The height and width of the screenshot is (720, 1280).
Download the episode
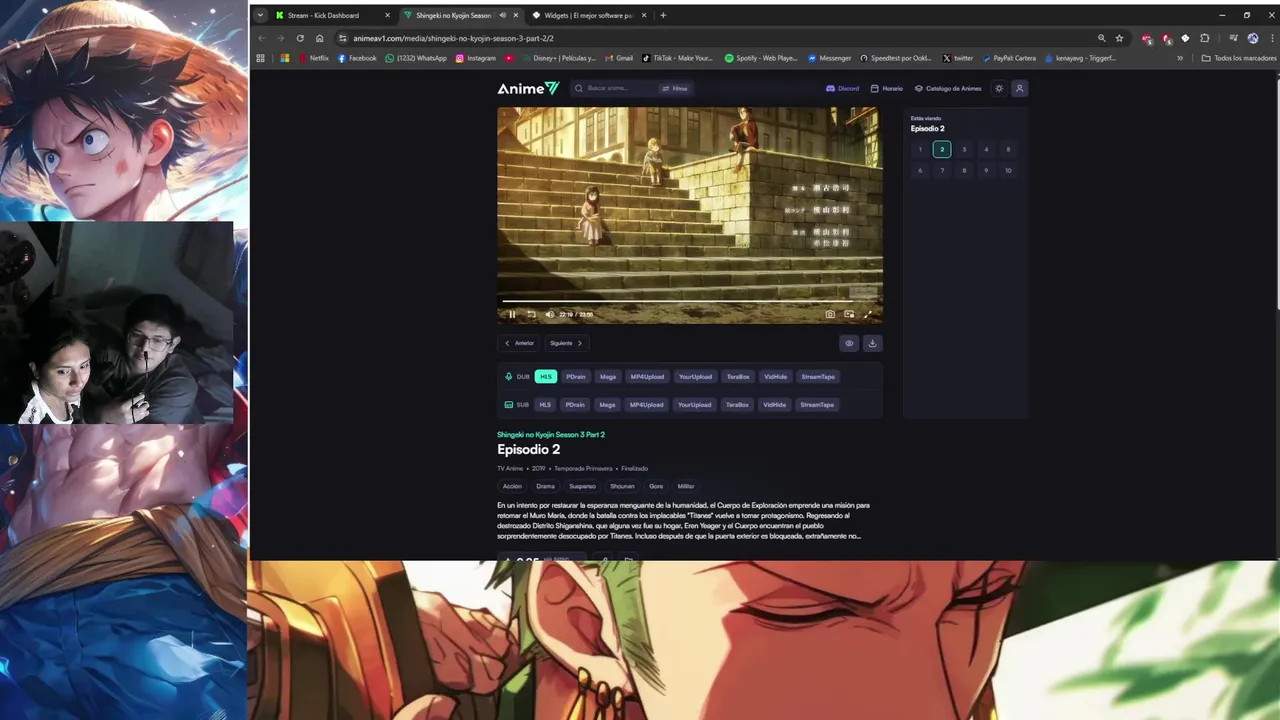(872, 343)
